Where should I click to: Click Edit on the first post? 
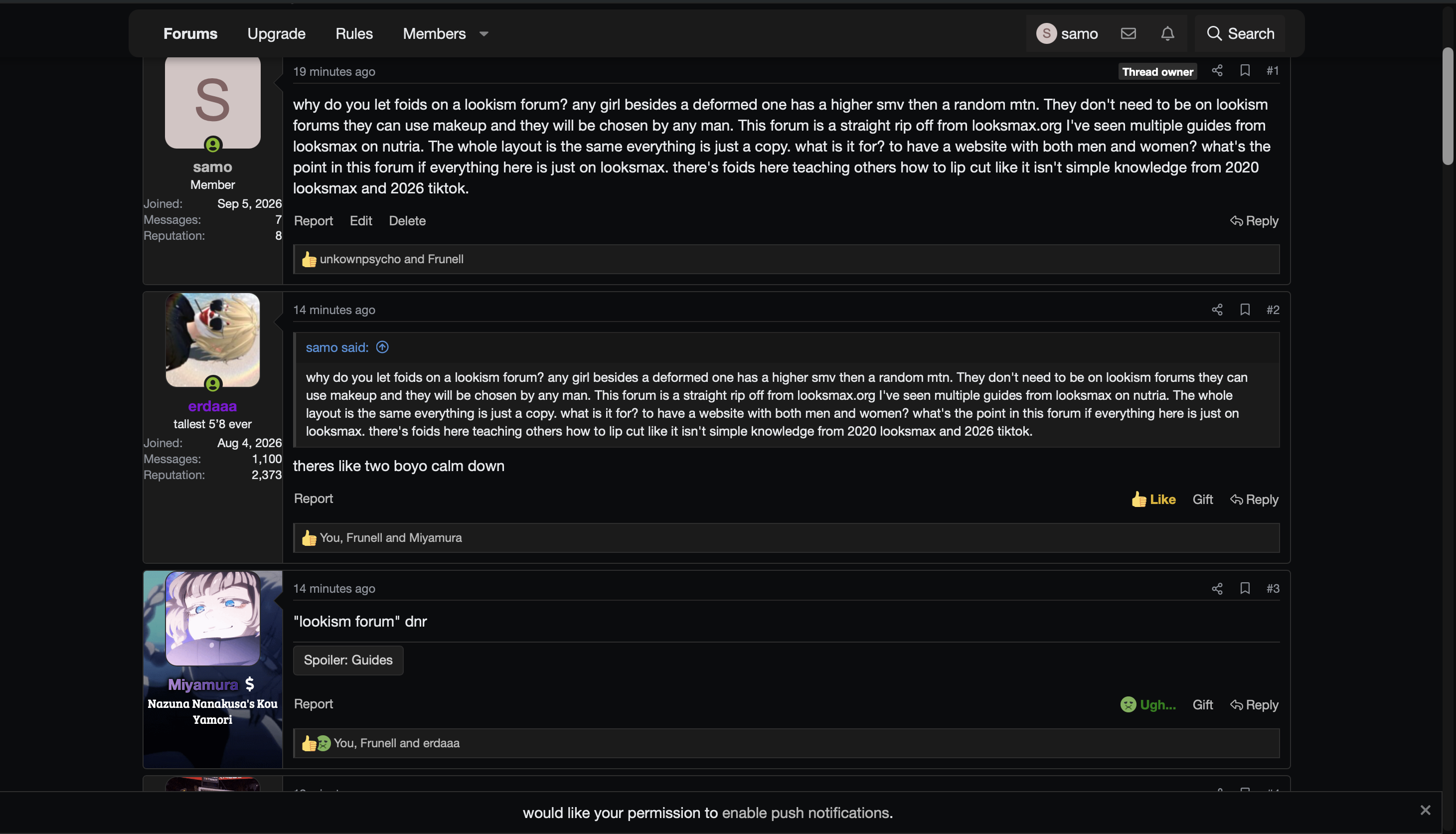click(x=361, y=220)
